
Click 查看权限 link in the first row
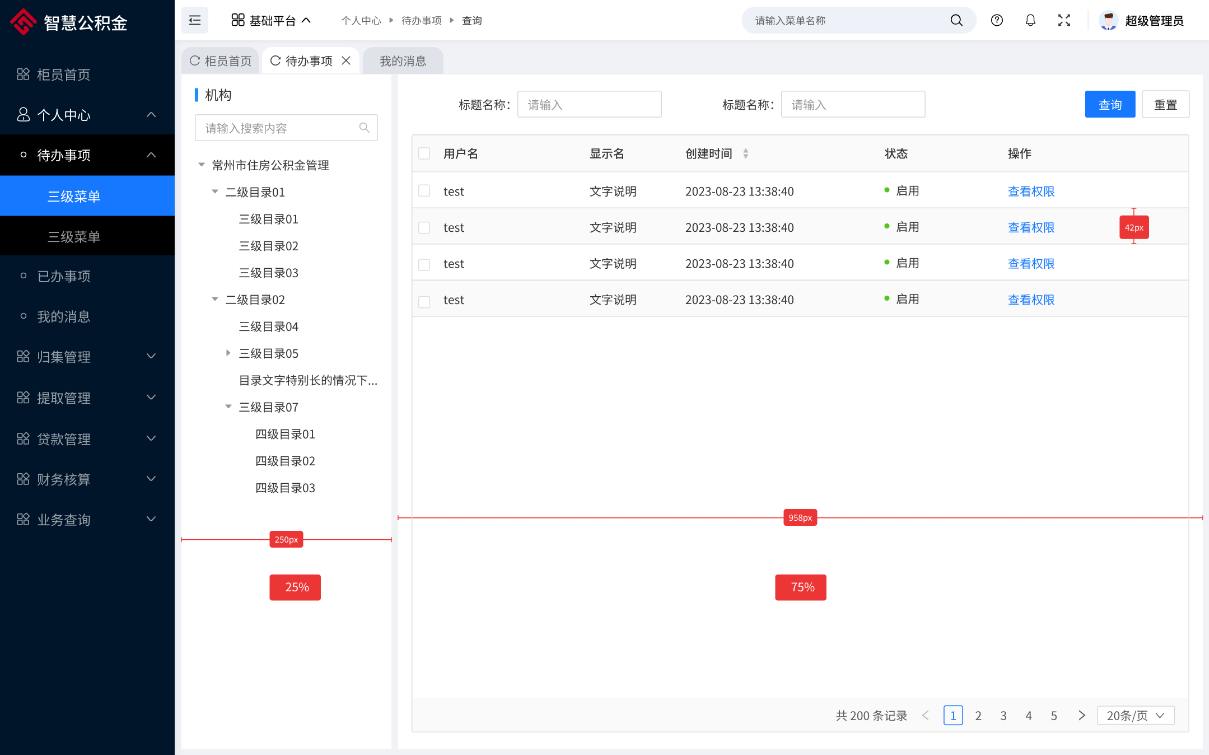[x=1031, y=192]
